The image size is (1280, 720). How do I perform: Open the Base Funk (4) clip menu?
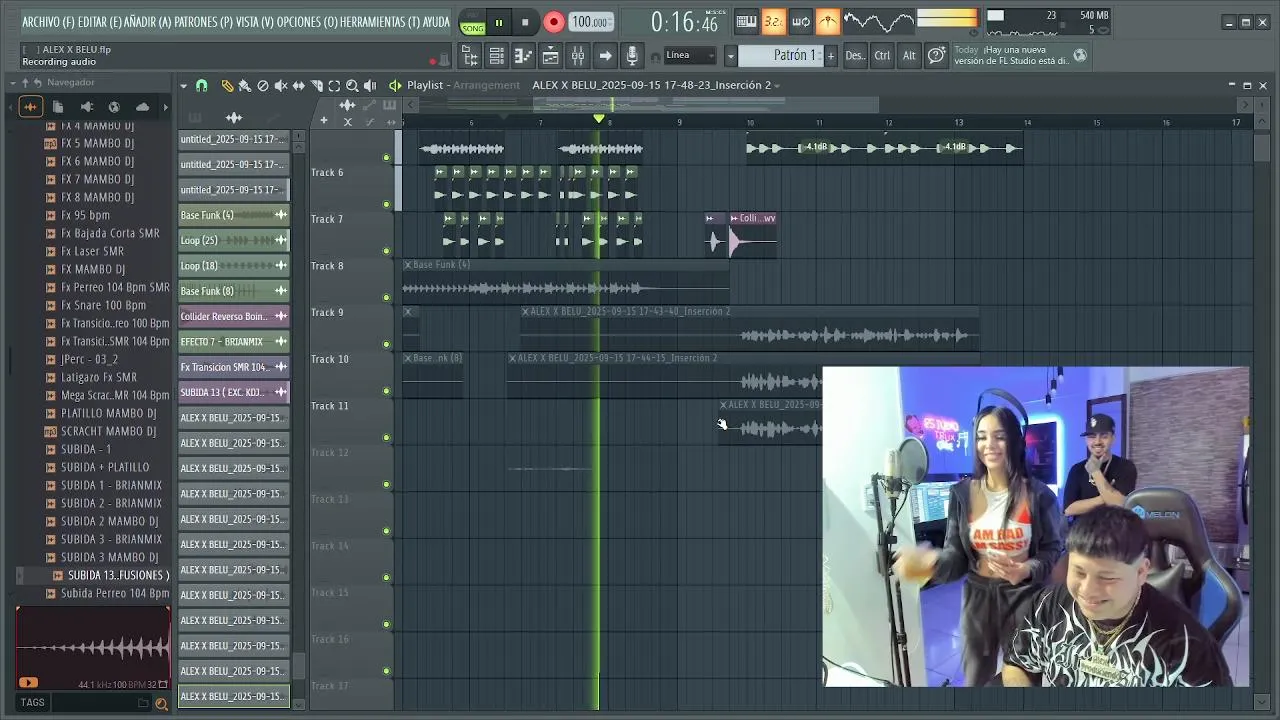pyautogui.click(x=408, y=265)
